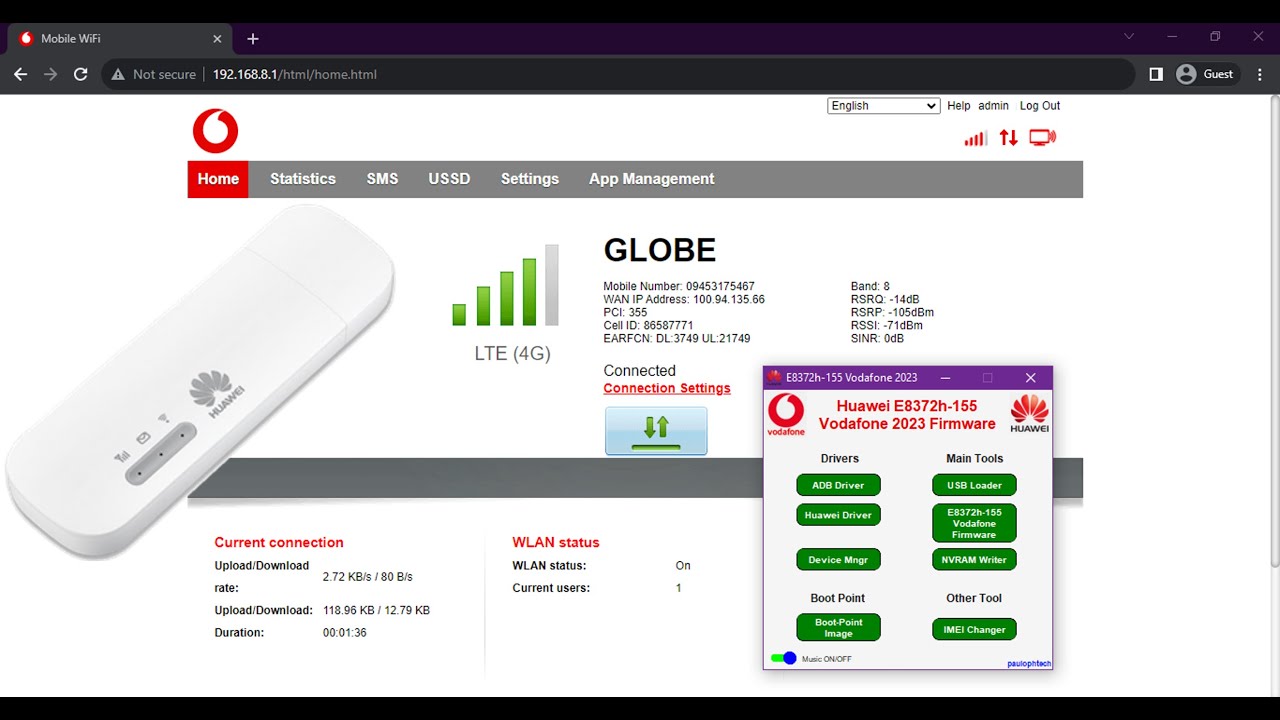Click the red signal strength icon
The width and height of the screenshot is (1280, 720).
(x=975, y=138)
